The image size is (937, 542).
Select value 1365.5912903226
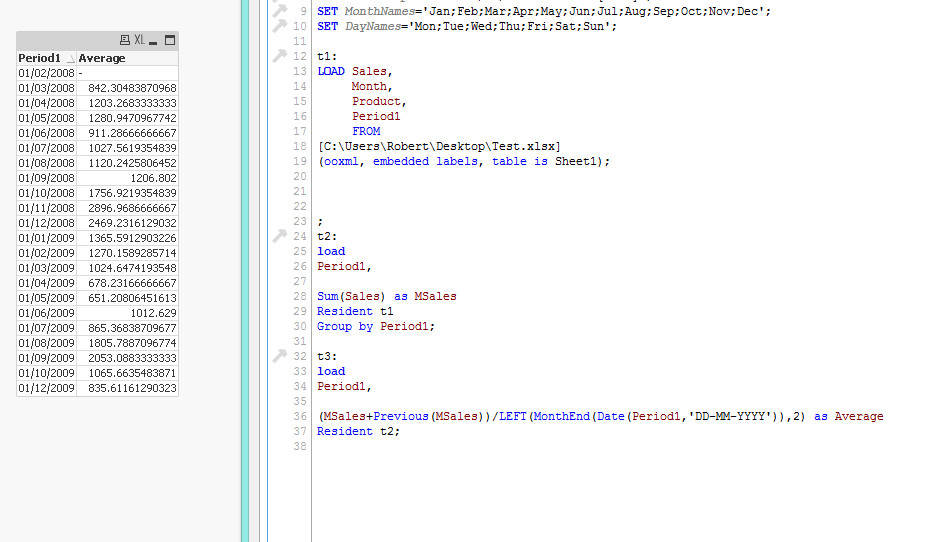coord(127,238)
